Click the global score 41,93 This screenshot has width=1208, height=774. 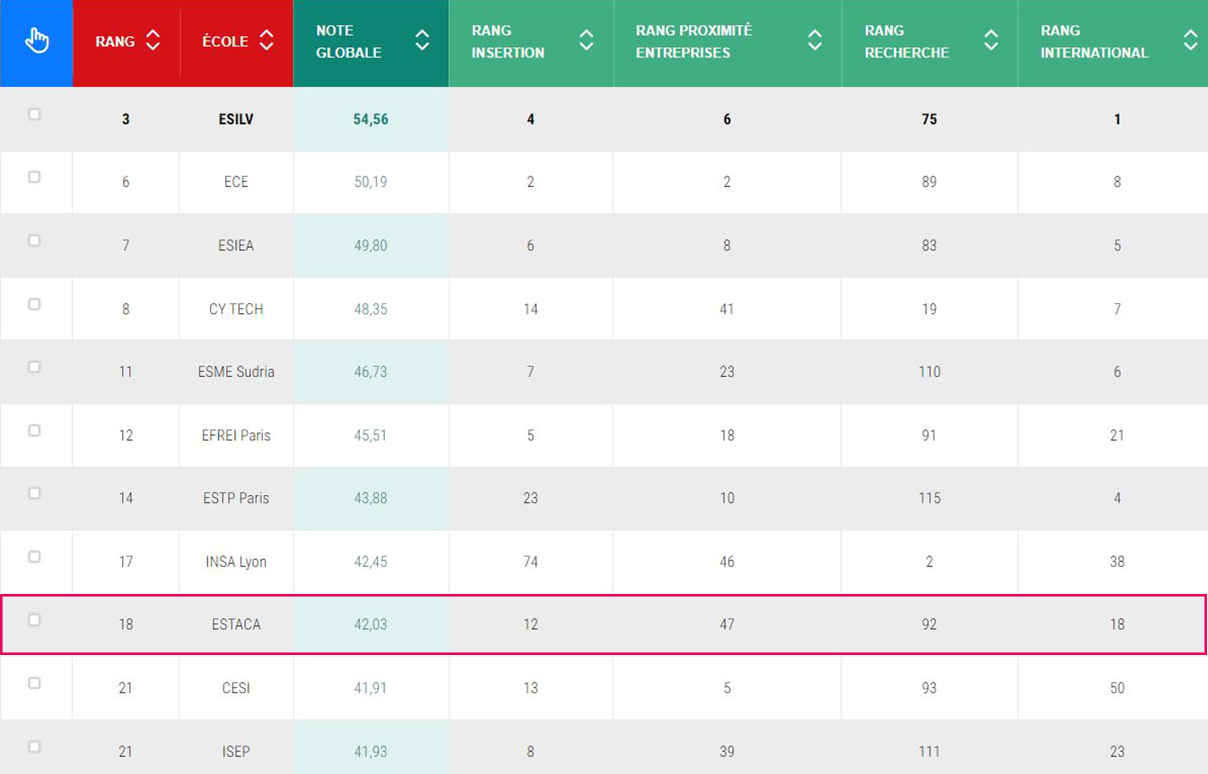coord(371,751)
